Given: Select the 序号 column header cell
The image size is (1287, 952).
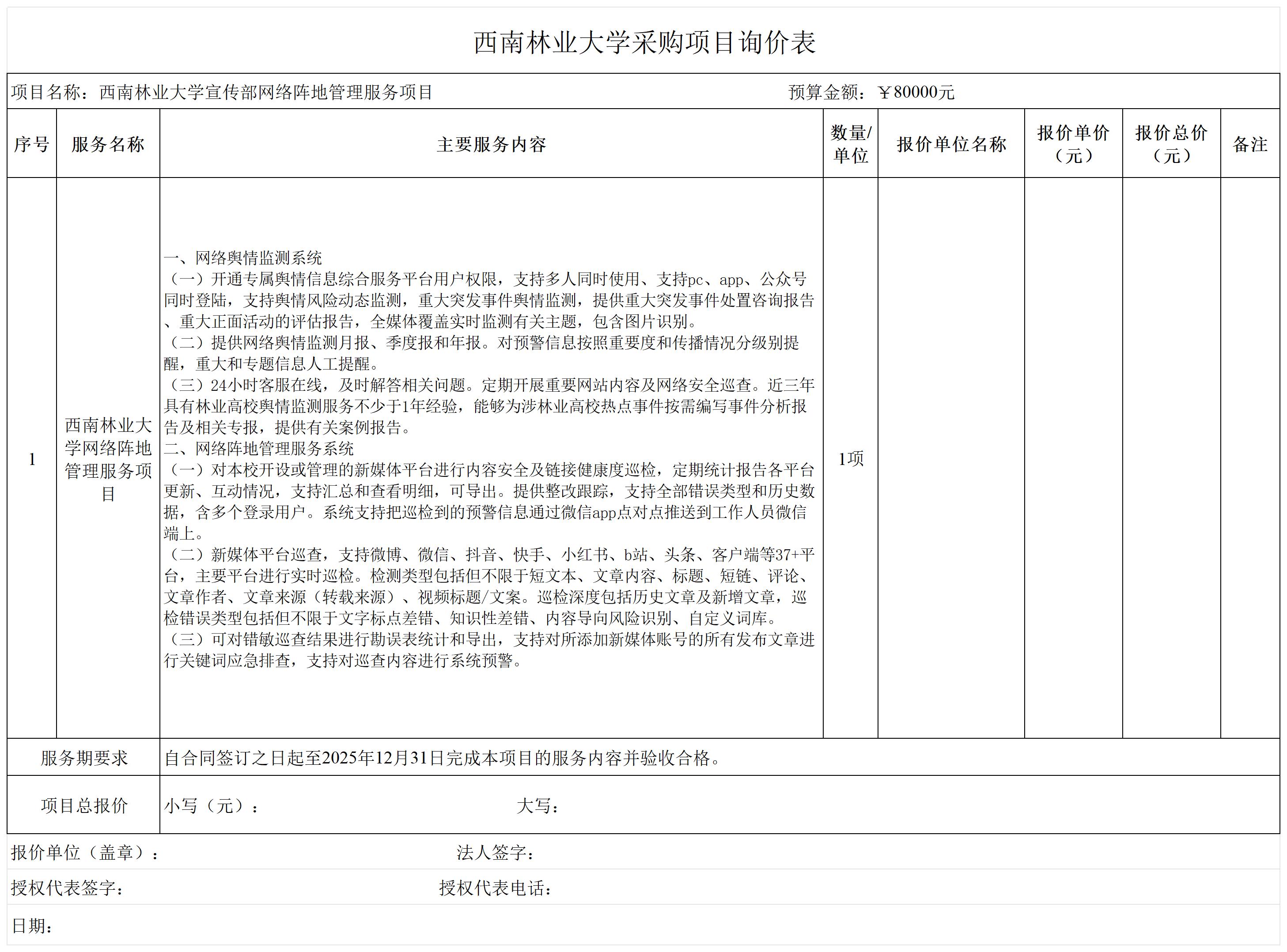Looking at the screenshot, I should (x=32, y=144).
